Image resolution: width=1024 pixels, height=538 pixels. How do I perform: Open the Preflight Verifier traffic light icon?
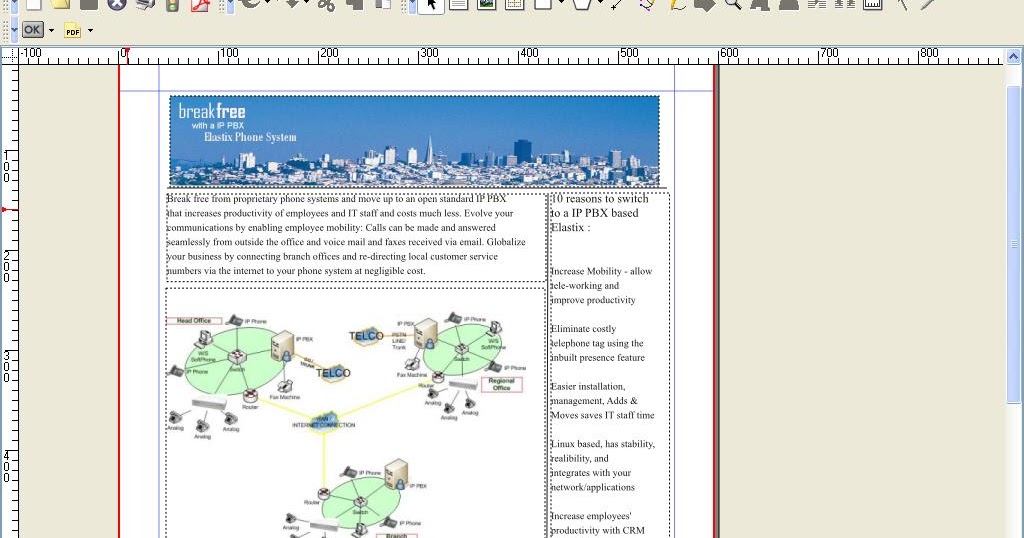click(172, 4)
